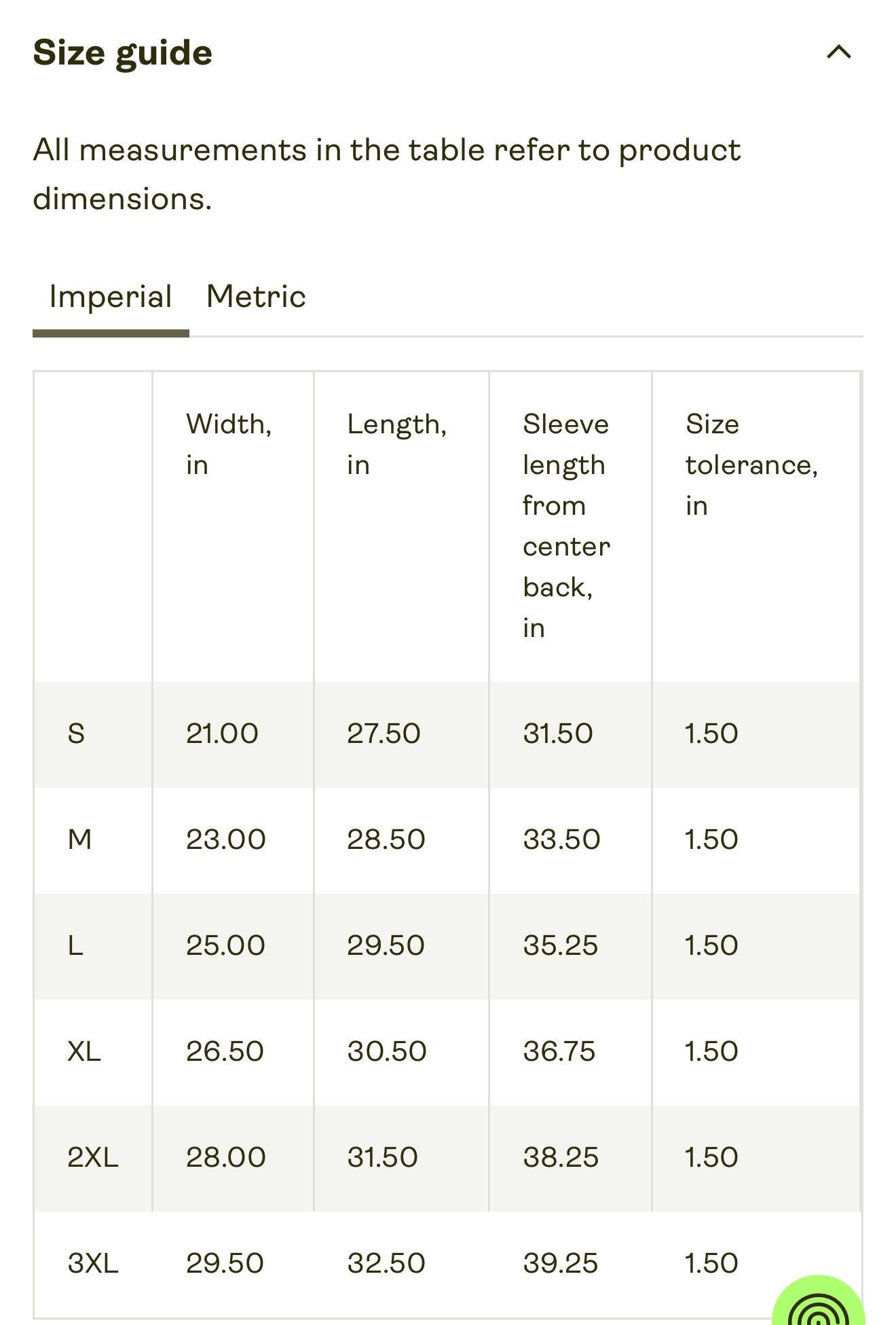Viewport: 896px width, 1325px height.
Task: Click the L size row label
Action: (75, 946)
